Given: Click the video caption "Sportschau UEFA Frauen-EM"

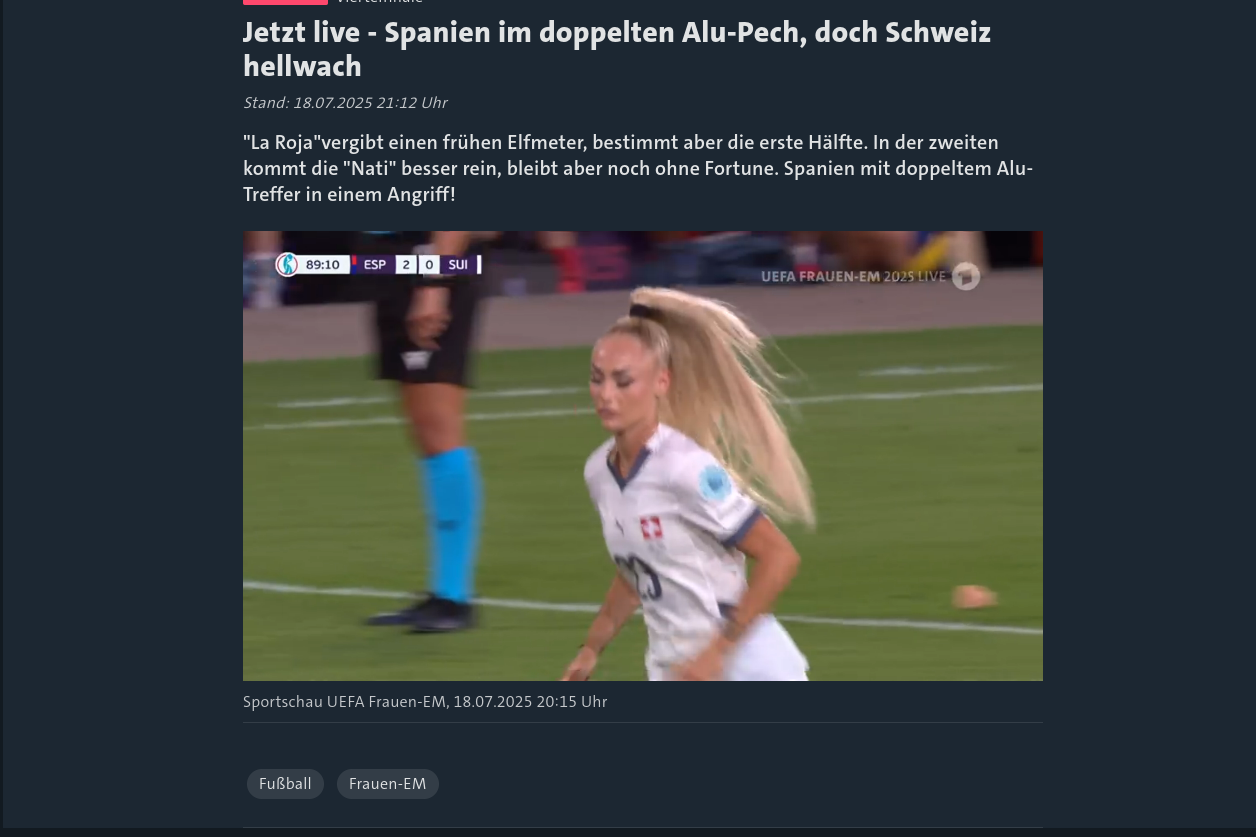Looking at the screenshot, I should (344, 702).
